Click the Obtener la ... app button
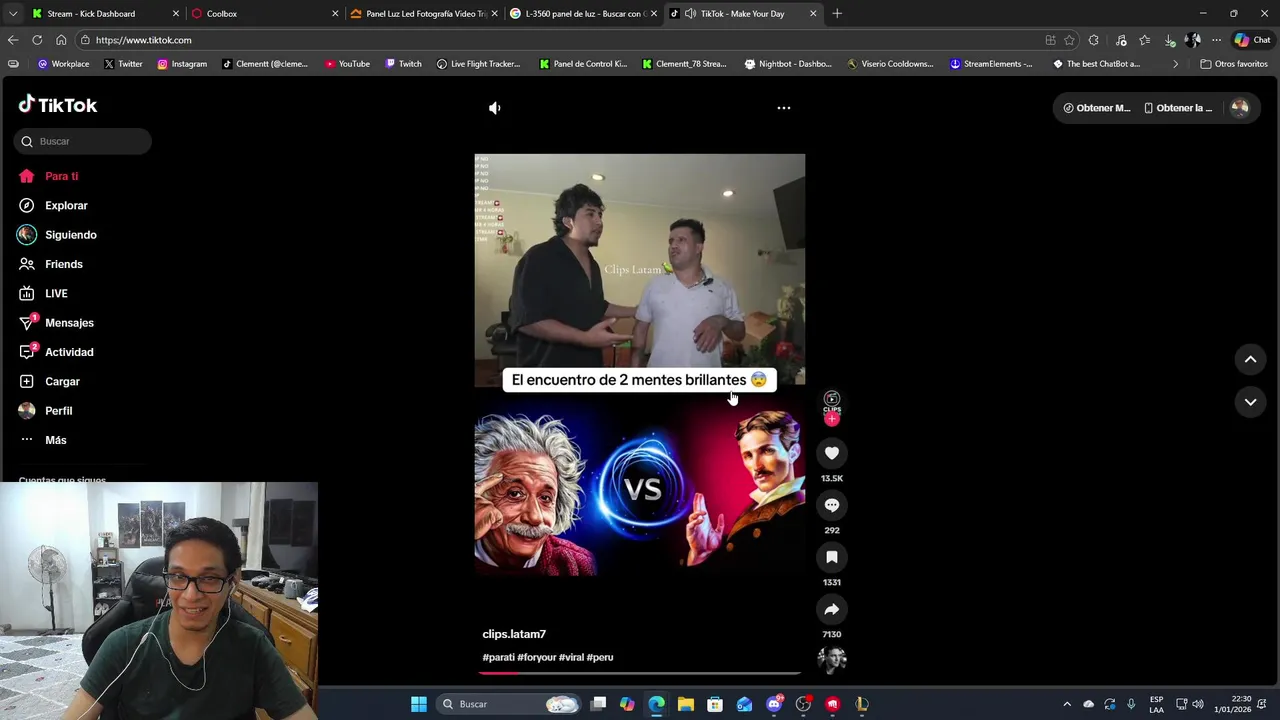 pyautogui.click(x=1178, y=108)
